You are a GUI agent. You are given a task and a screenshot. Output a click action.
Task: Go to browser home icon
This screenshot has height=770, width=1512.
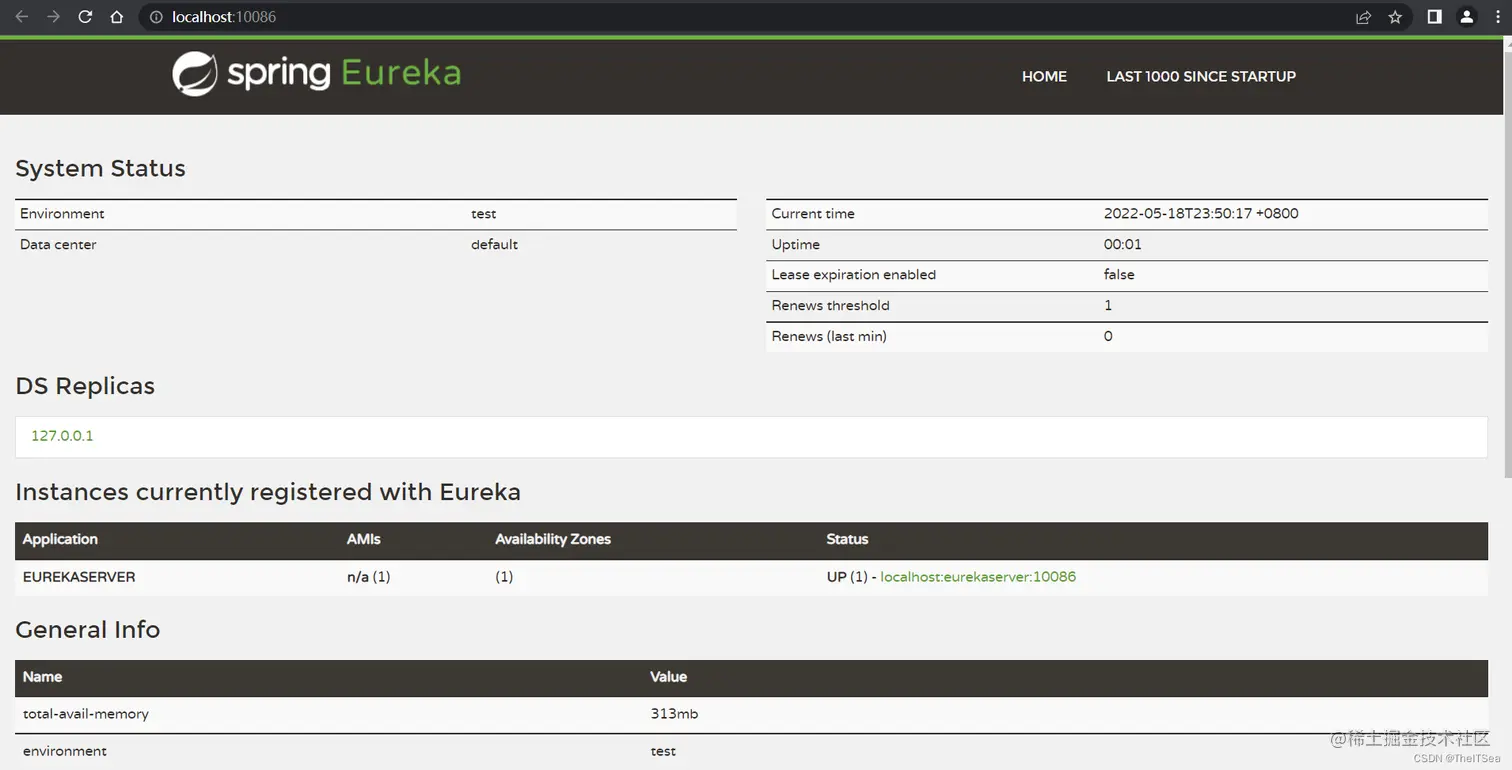pyautogui.click(x=117, y=17)
